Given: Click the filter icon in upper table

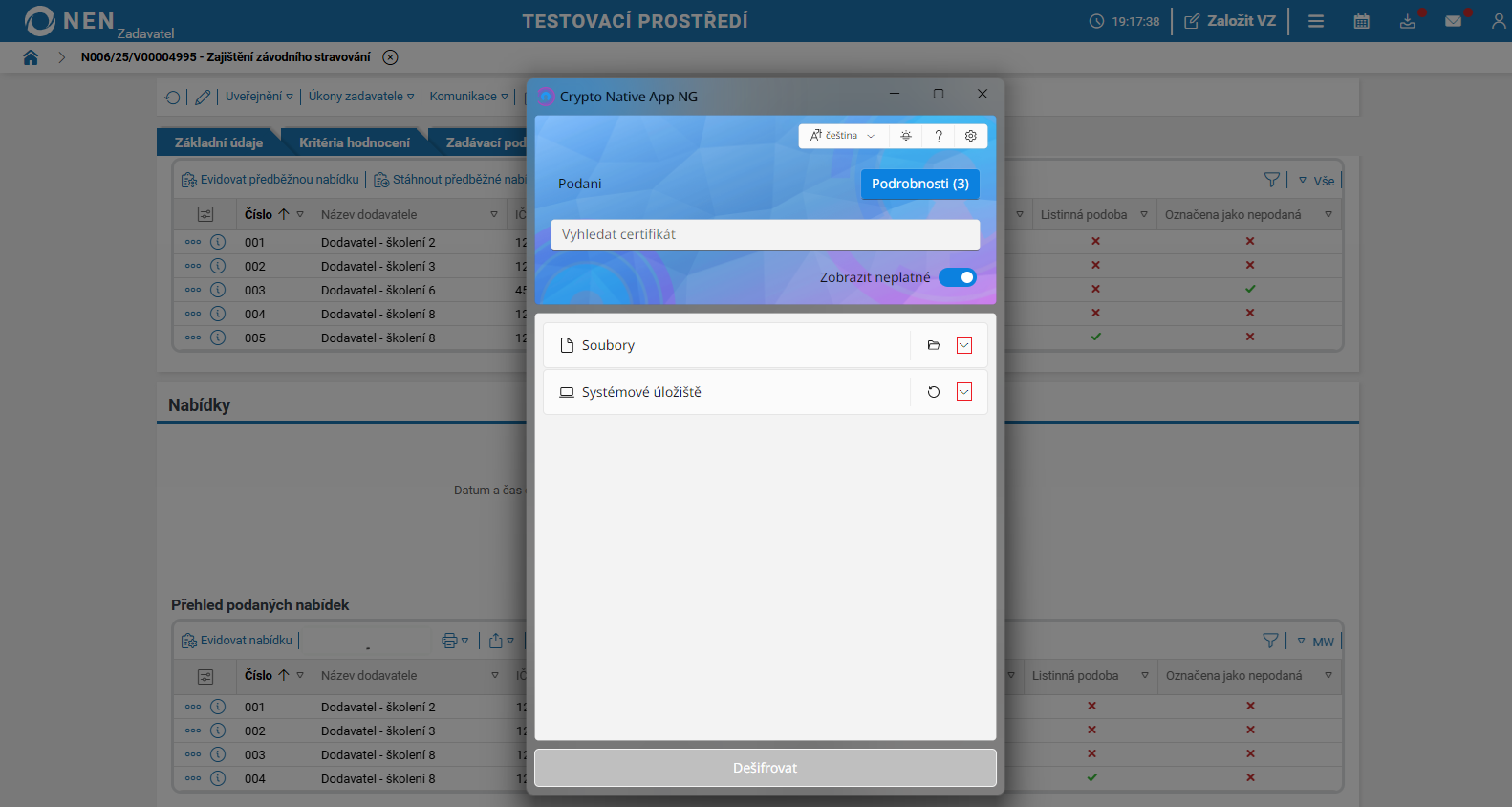Looking at the screenshot, I should (1272, 180).
